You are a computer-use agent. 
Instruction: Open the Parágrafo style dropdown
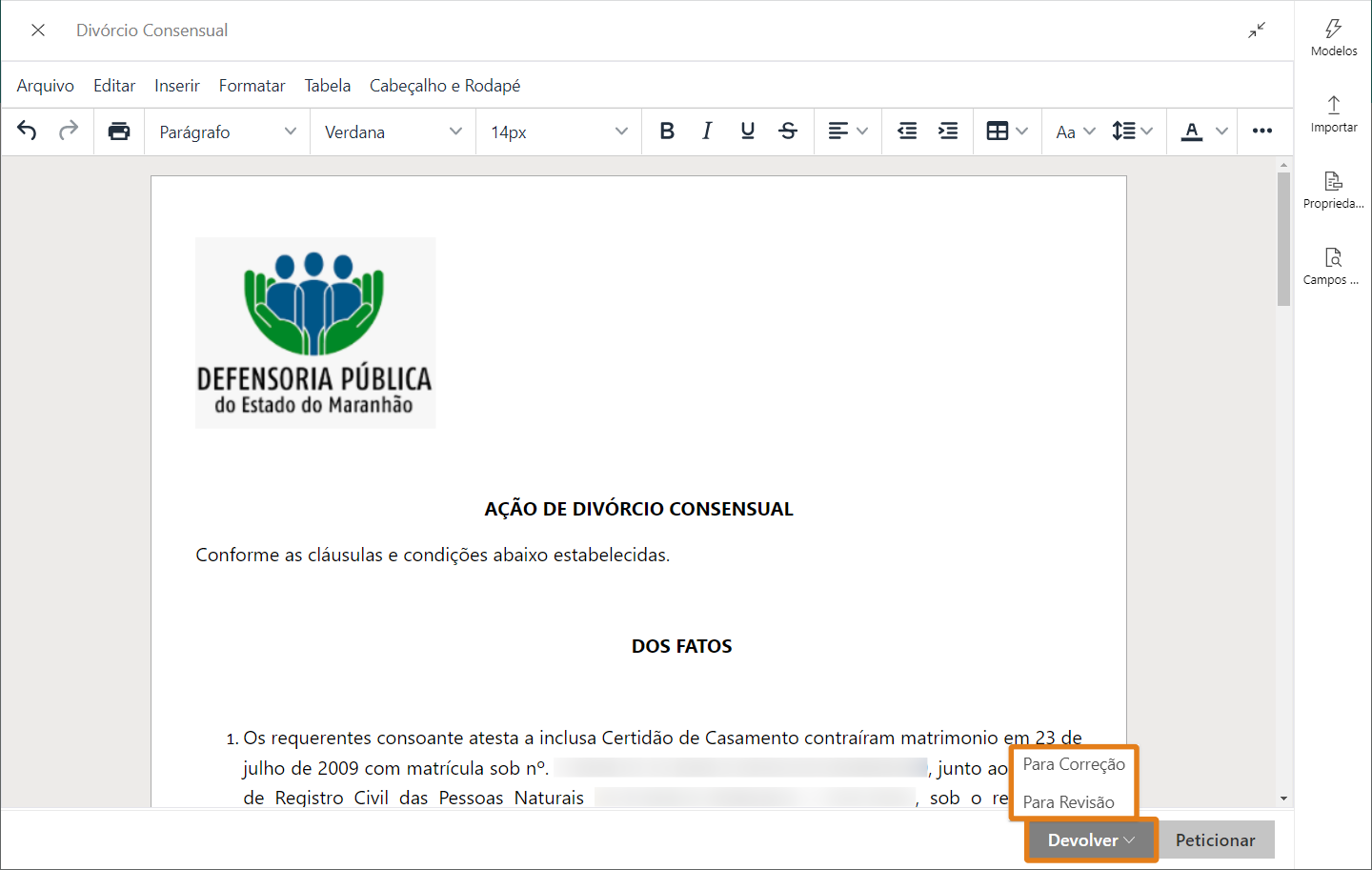228,132
